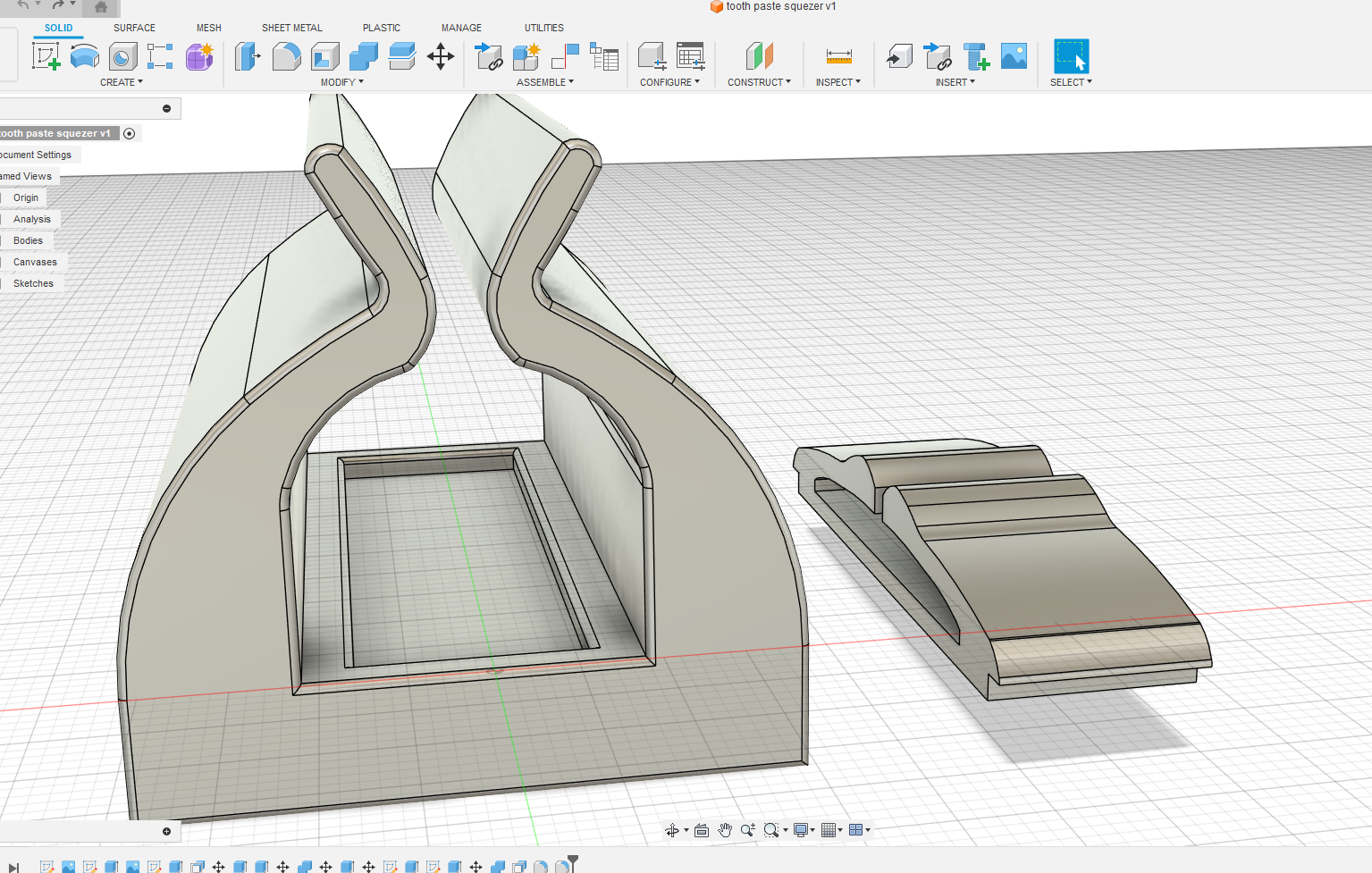Open the MODIFY dropdown menu

(x=342, y=82)
